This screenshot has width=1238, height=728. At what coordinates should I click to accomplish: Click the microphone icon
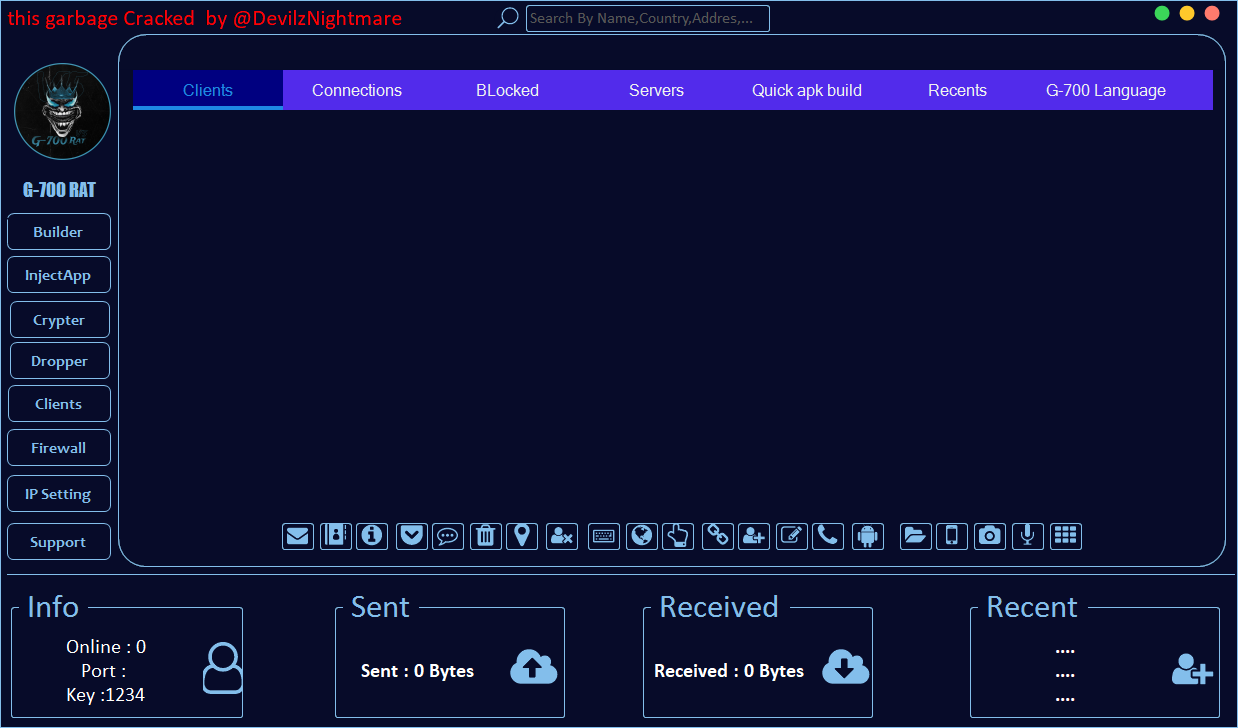click(1027, 536)
